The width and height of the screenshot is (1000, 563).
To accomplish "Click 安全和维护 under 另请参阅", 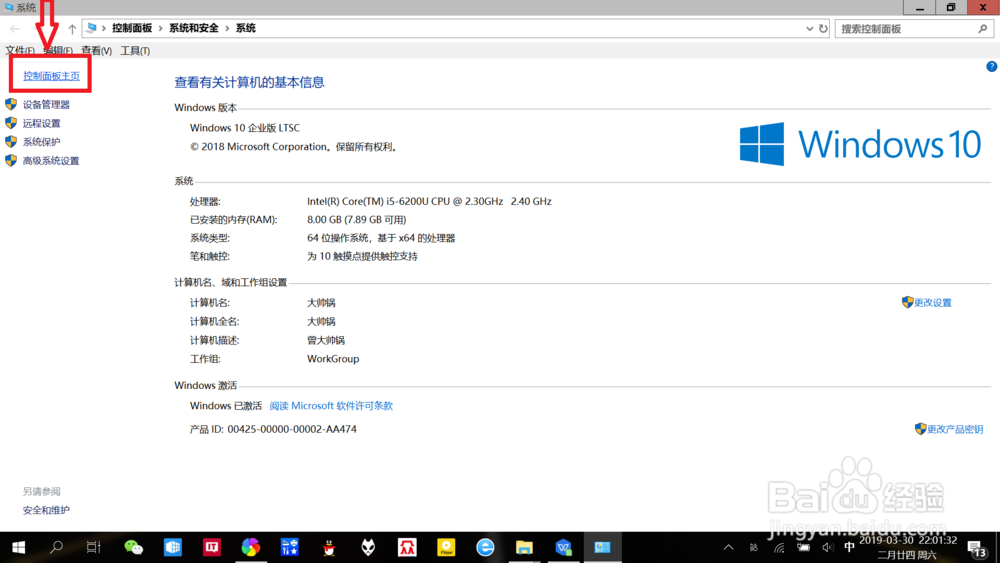I will point(46,510).
